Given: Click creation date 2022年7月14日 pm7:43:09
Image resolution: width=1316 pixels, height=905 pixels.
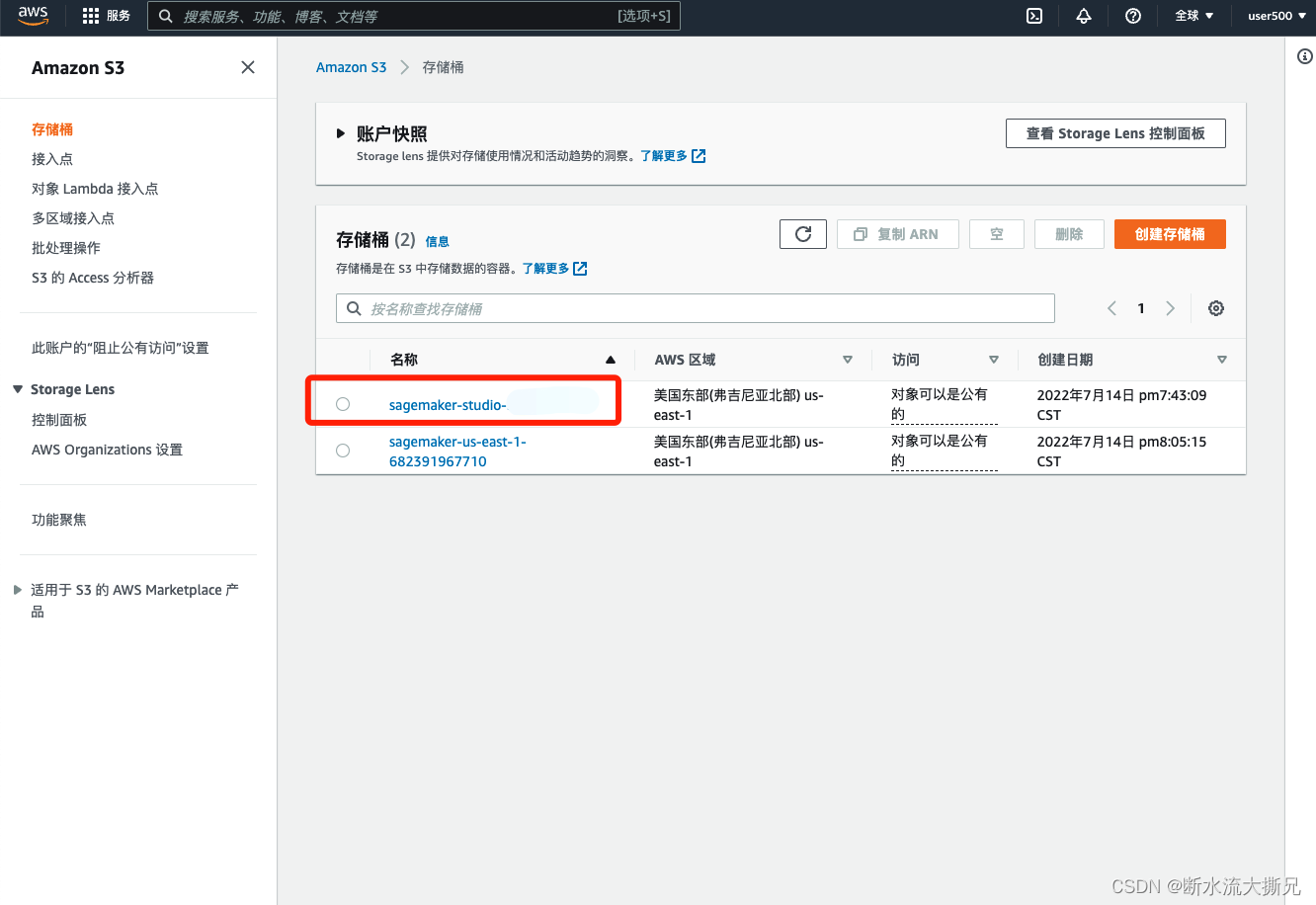Looking at the screenshot, I should [1121, 404].
